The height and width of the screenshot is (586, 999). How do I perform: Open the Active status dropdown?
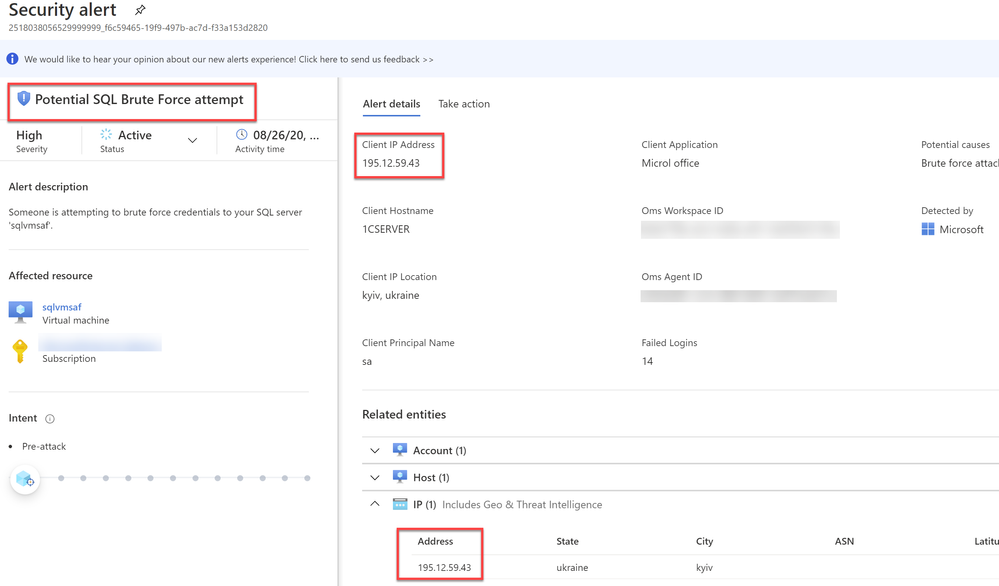click(192, 141)
